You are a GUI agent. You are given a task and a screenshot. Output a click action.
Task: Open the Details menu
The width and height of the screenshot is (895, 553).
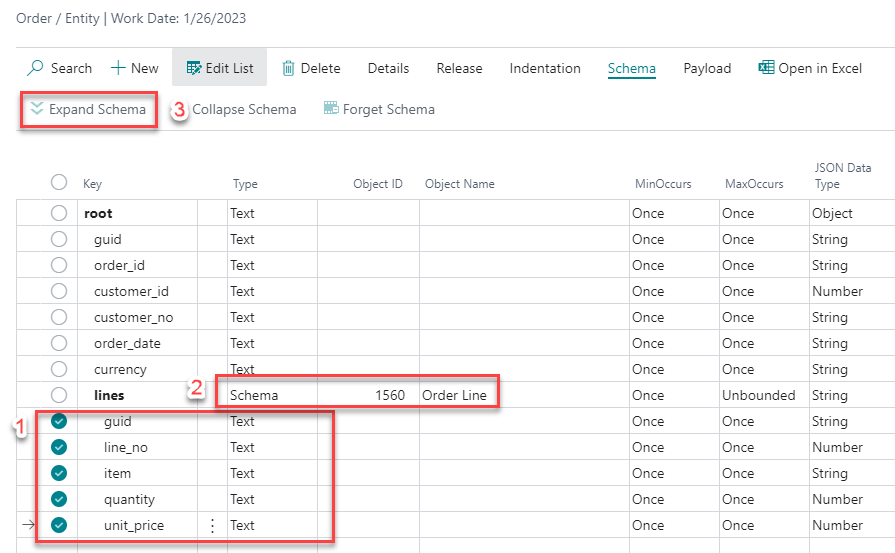click(388, 68)
